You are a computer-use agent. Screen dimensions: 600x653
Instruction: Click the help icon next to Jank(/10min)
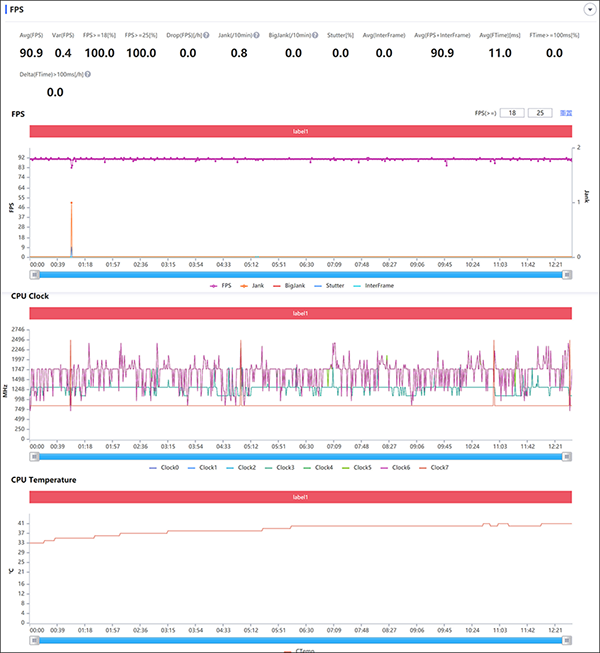pyautogui.click(x=257, y=35)
